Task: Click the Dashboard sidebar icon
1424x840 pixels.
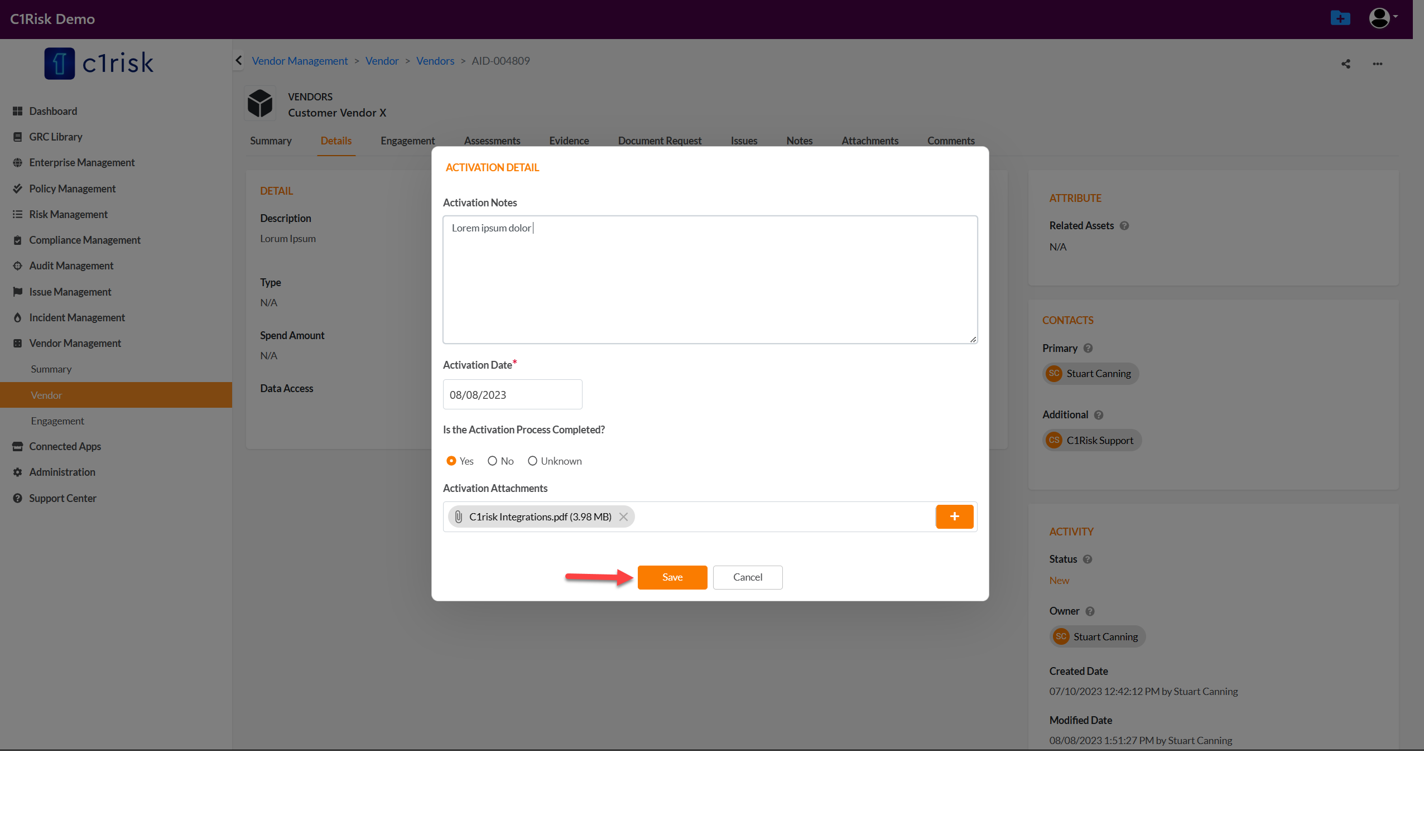Action: pyautogui.click(x=17, y=111)
